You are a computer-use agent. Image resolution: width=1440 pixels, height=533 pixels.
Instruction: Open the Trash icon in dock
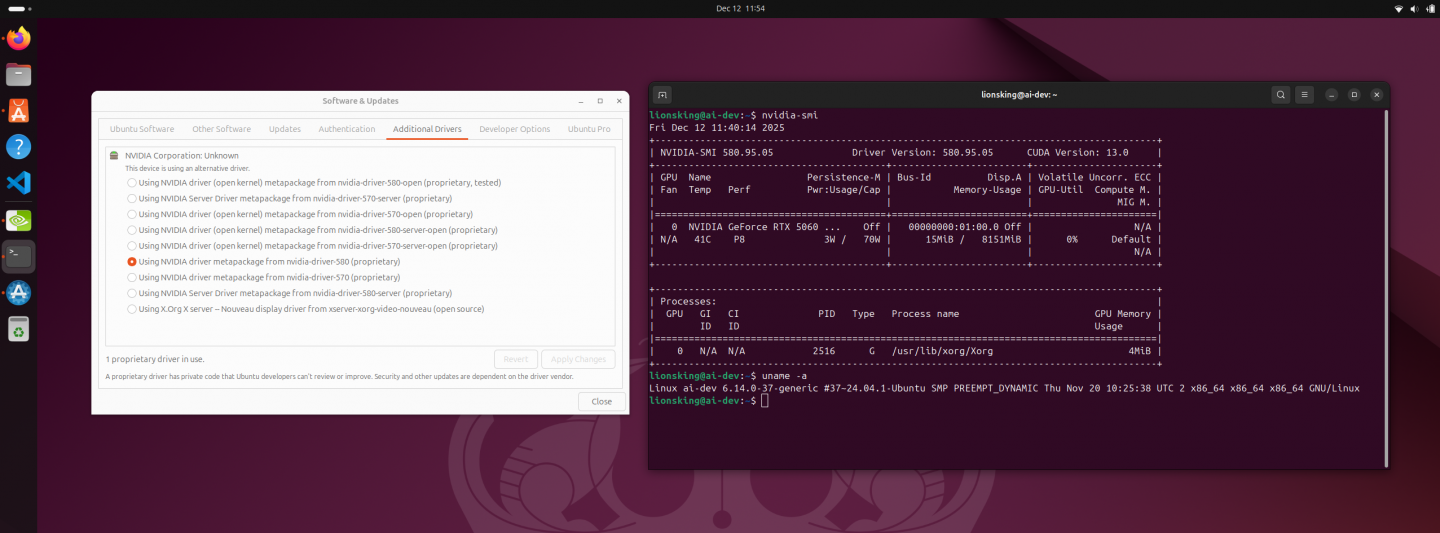pyautogui.click(x=19, y=328)
